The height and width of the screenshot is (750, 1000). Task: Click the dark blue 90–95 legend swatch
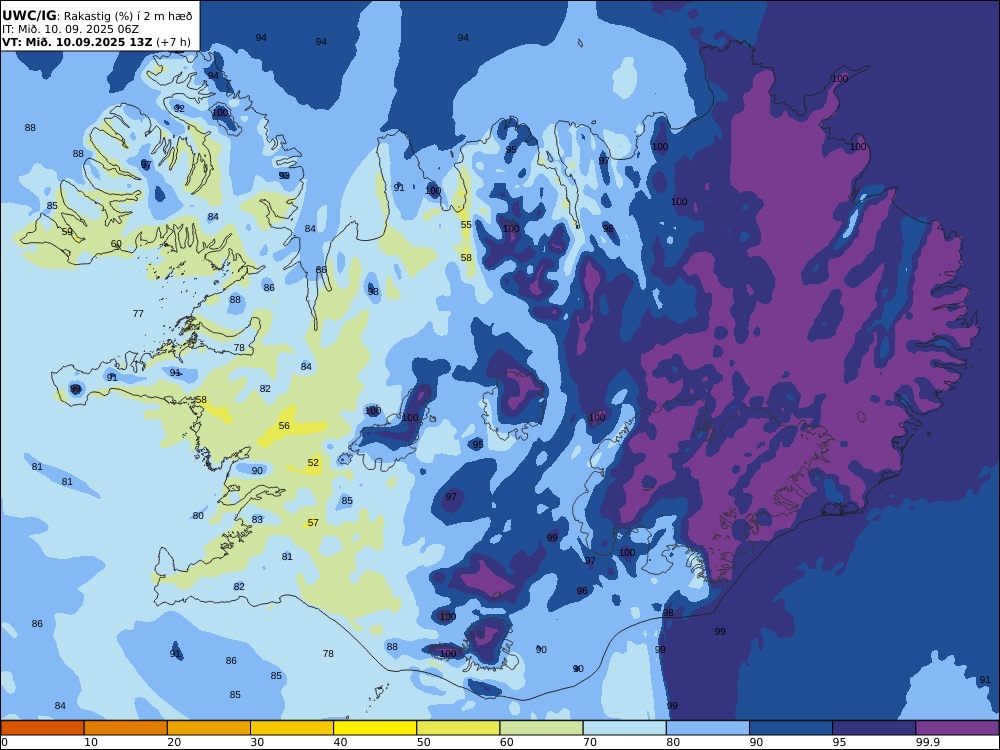pyautogui.click(x=791, y=728)
